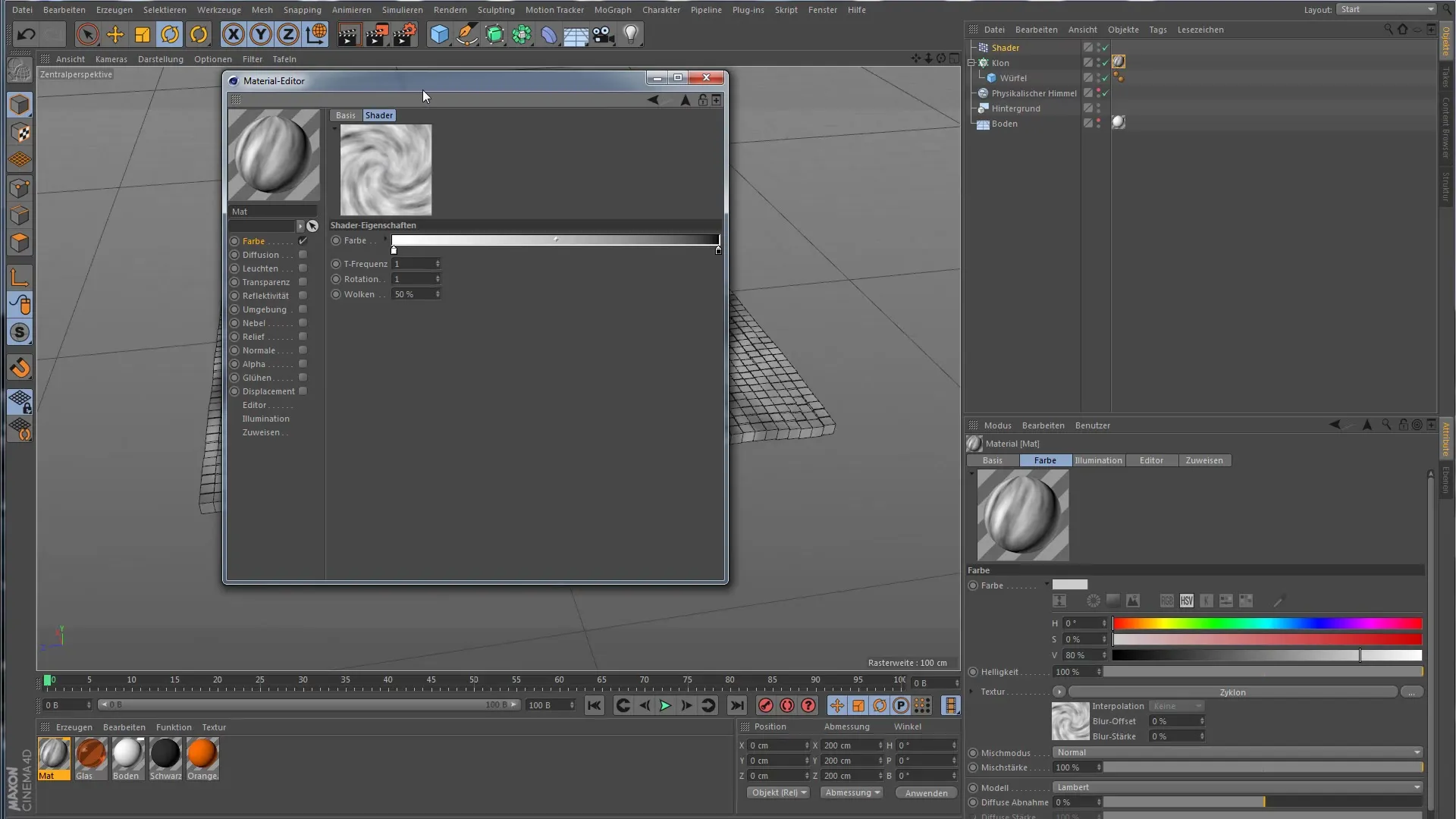Select the Rotate tool
The height and width of the screenshot is (819, 1456).
click(170, 34)
